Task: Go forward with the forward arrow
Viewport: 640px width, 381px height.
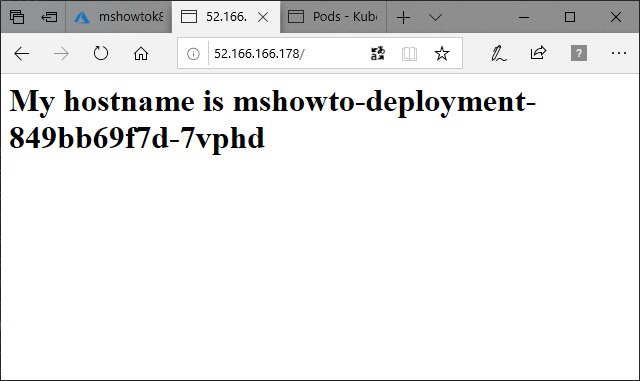Action: coord(61,53)
